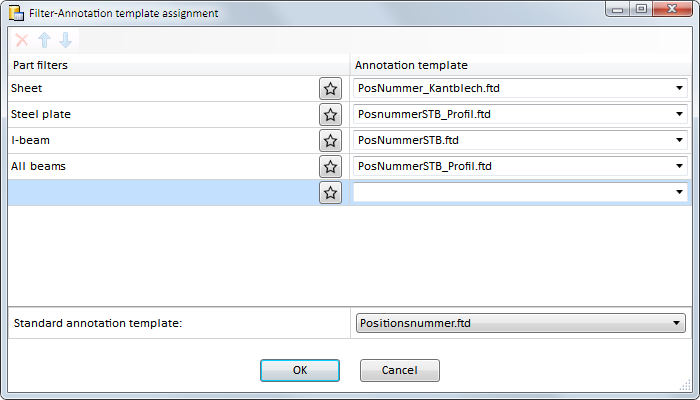Expand All beams annotation template dropdown
Viewport: 700px width, 400px height.
[520, 166]
